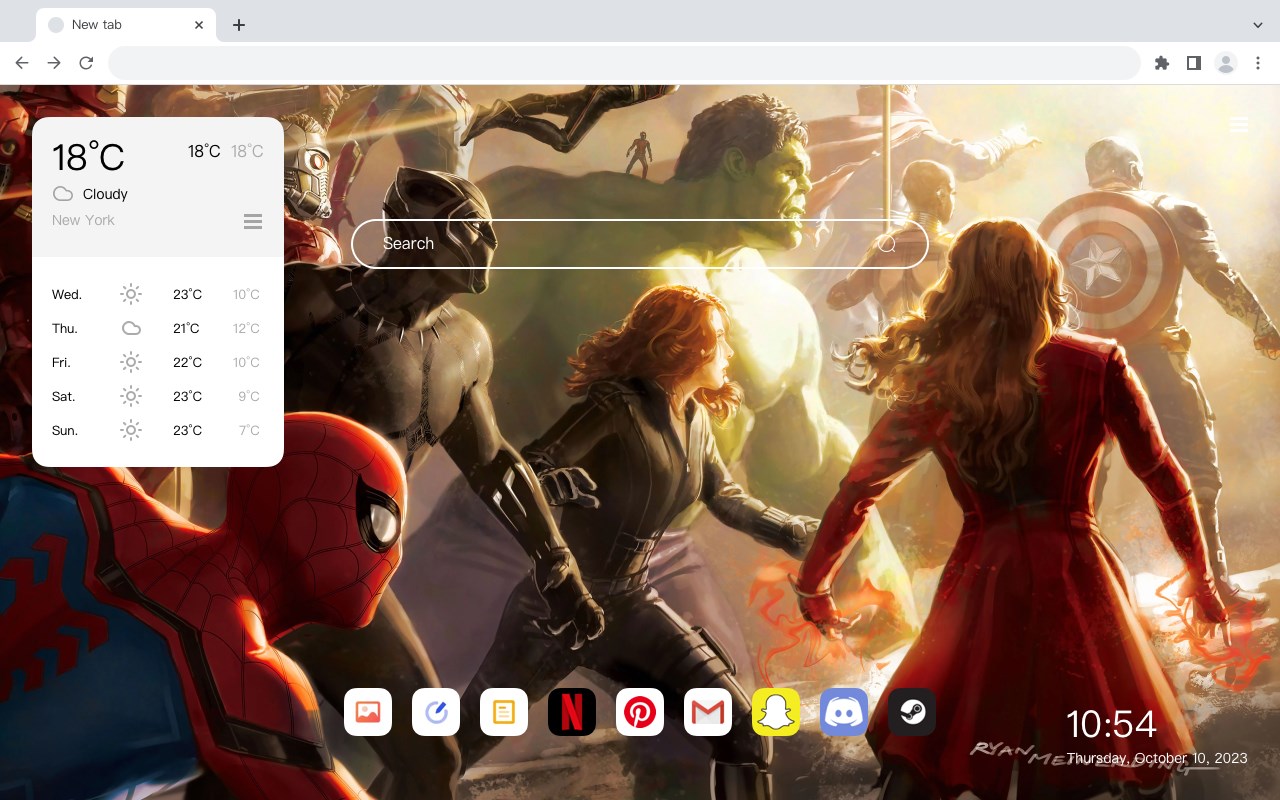Click the Fri. forecast row label

click(62, 362)
